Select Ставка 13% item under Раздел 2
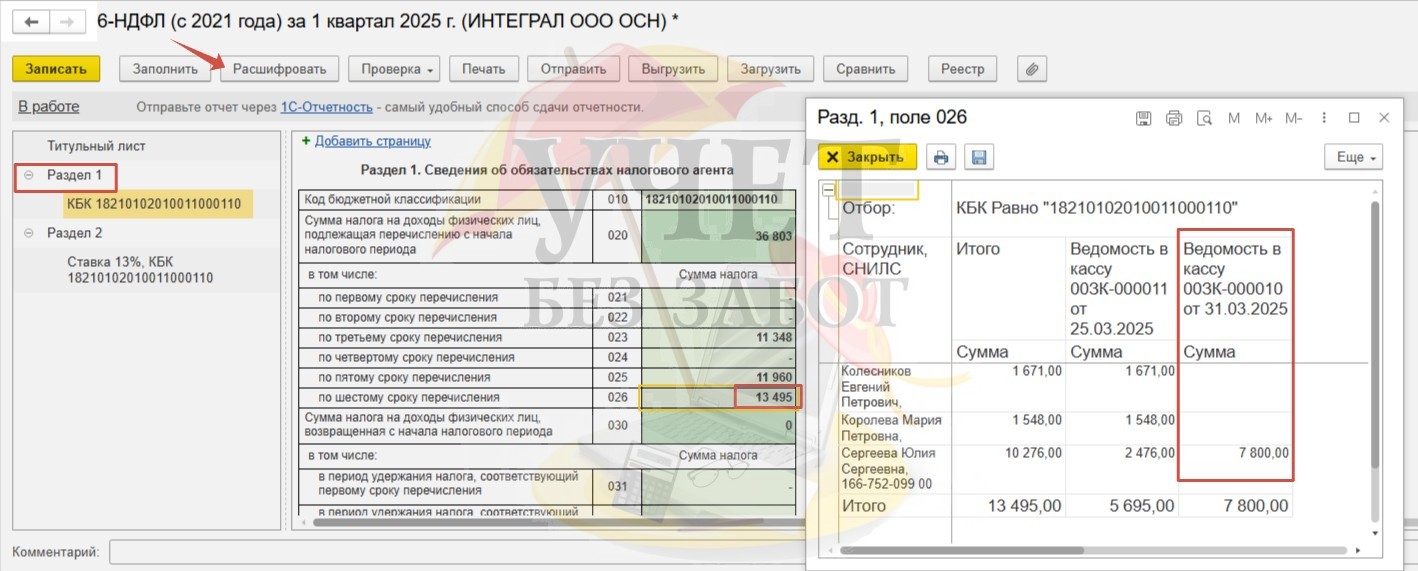This screenshot has height=571, width=1418. point(139,270)
